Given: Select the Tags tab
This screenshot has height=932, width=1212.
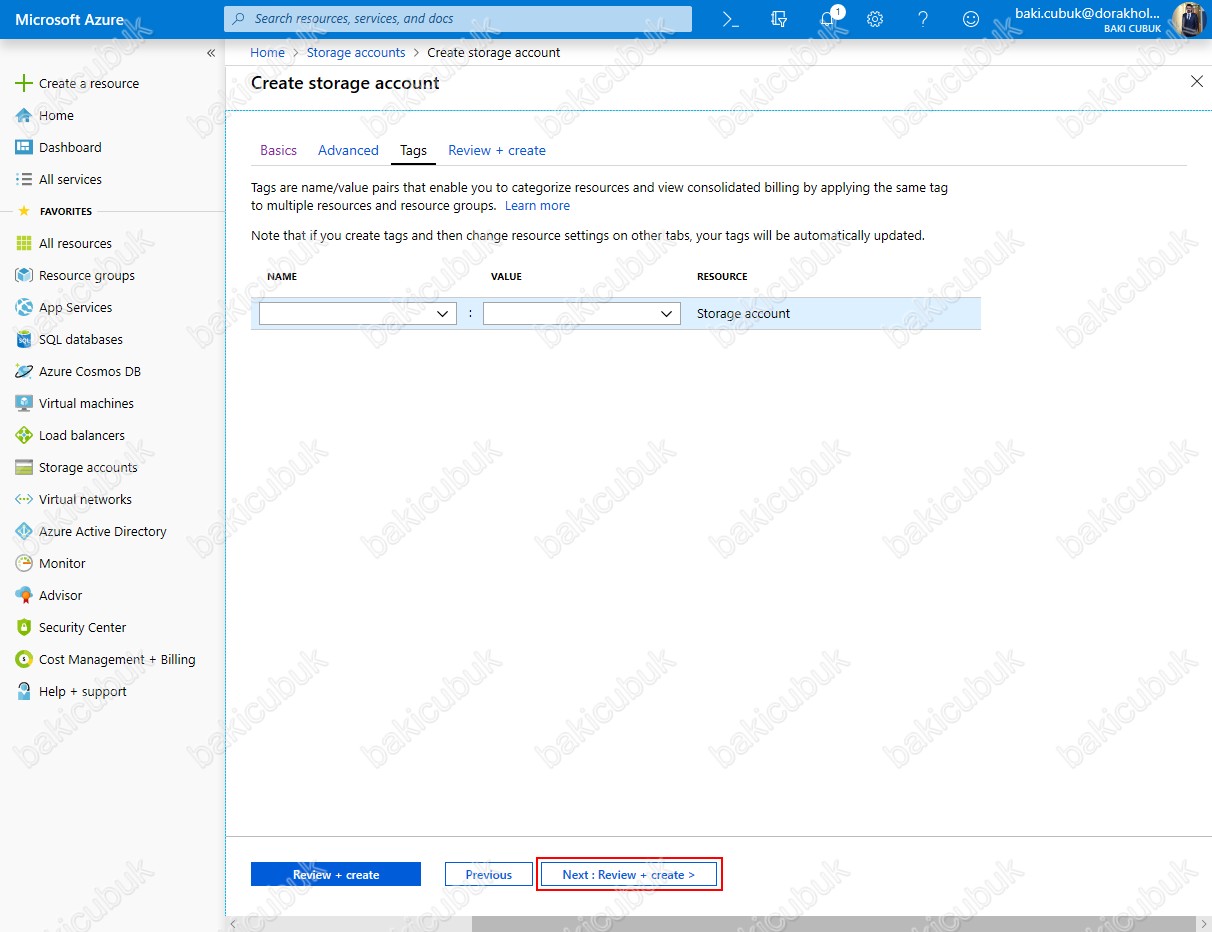Looking at the screenshot, I should click(x=413, y=150).
